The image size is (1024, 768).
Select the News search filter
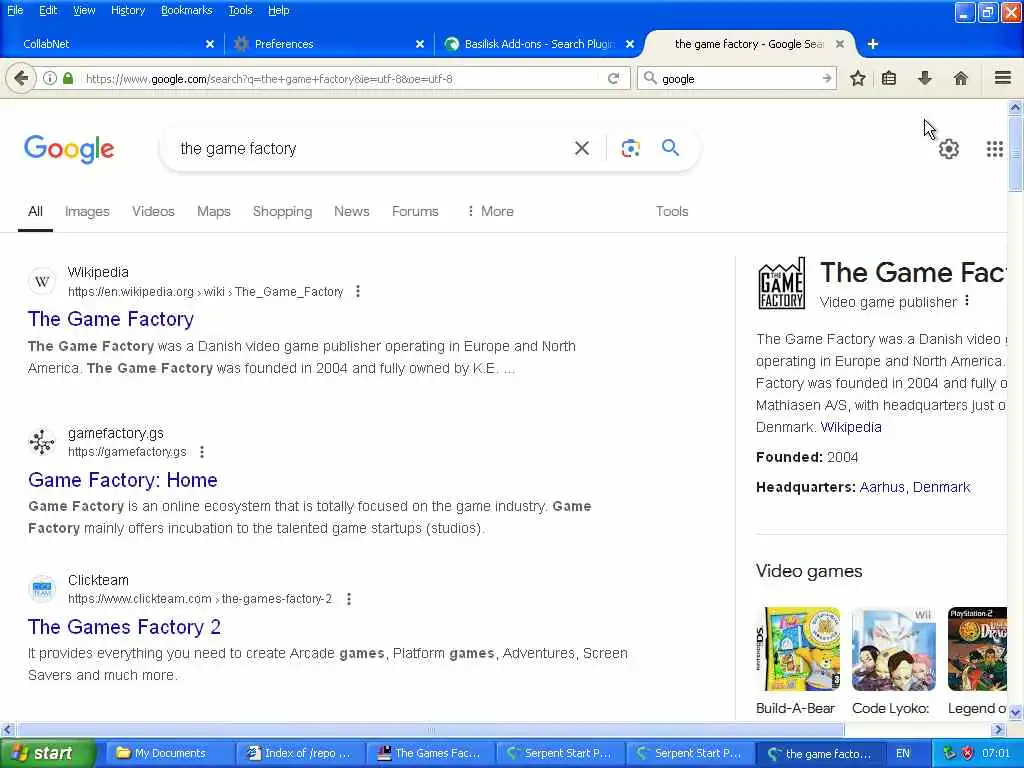(351, 211)
